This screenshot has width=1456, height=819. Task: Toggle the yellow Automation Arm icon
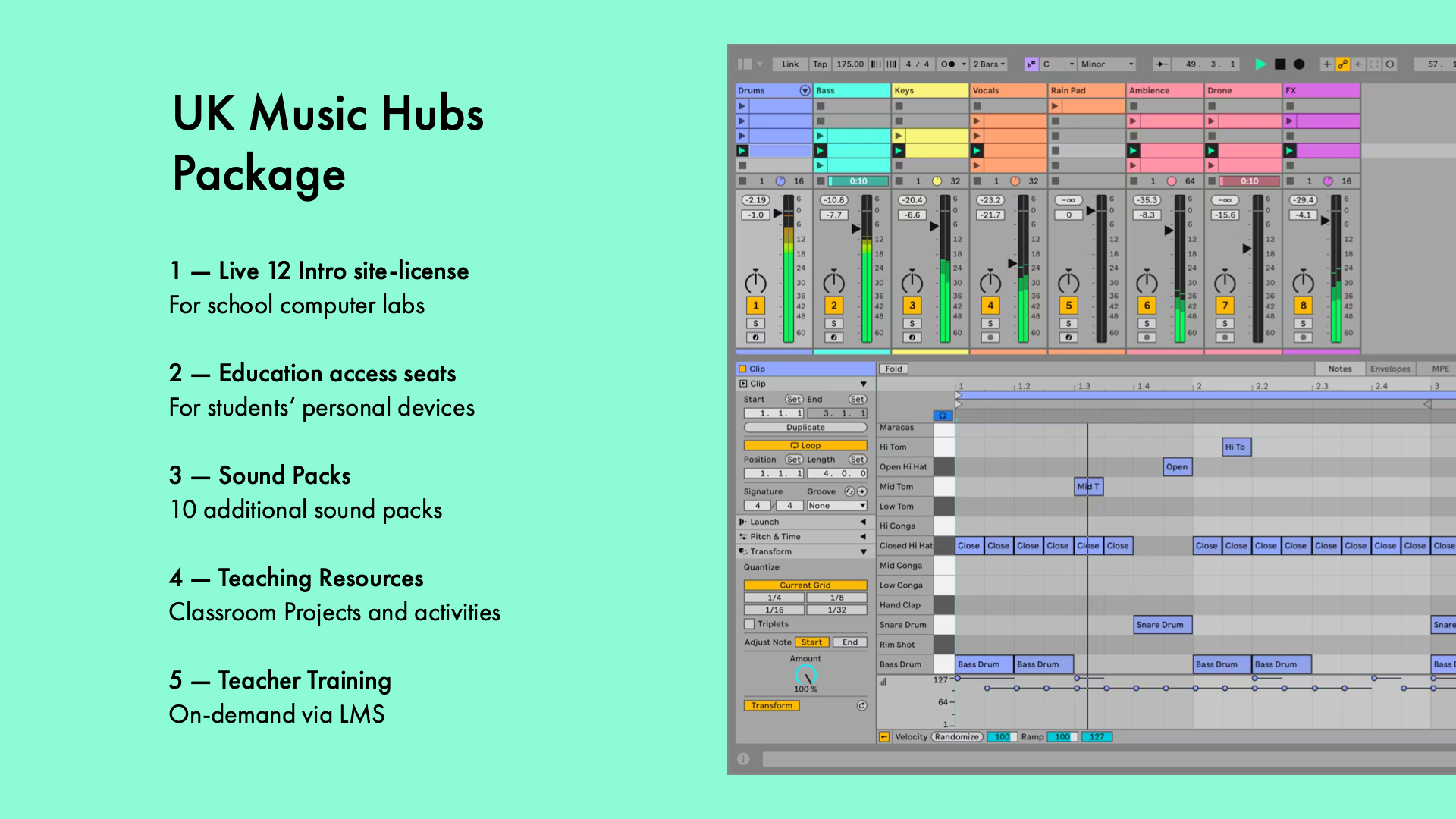click(x=1342, y=64)
